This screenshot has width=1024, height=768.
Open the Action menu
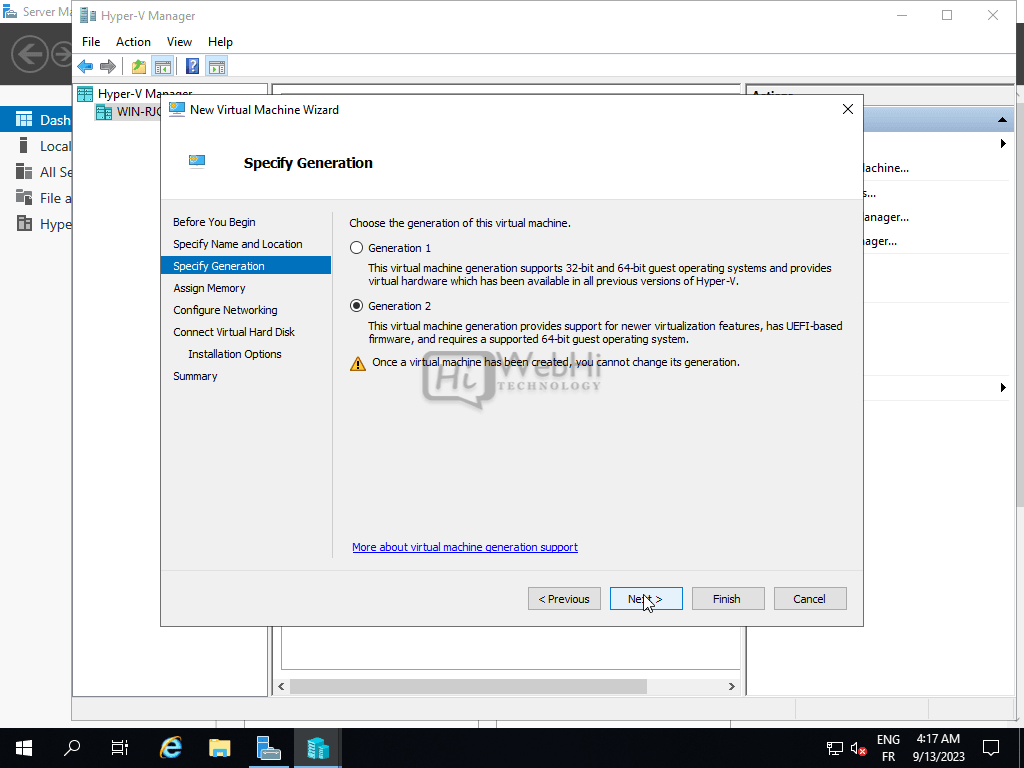[x=133, y=42]
